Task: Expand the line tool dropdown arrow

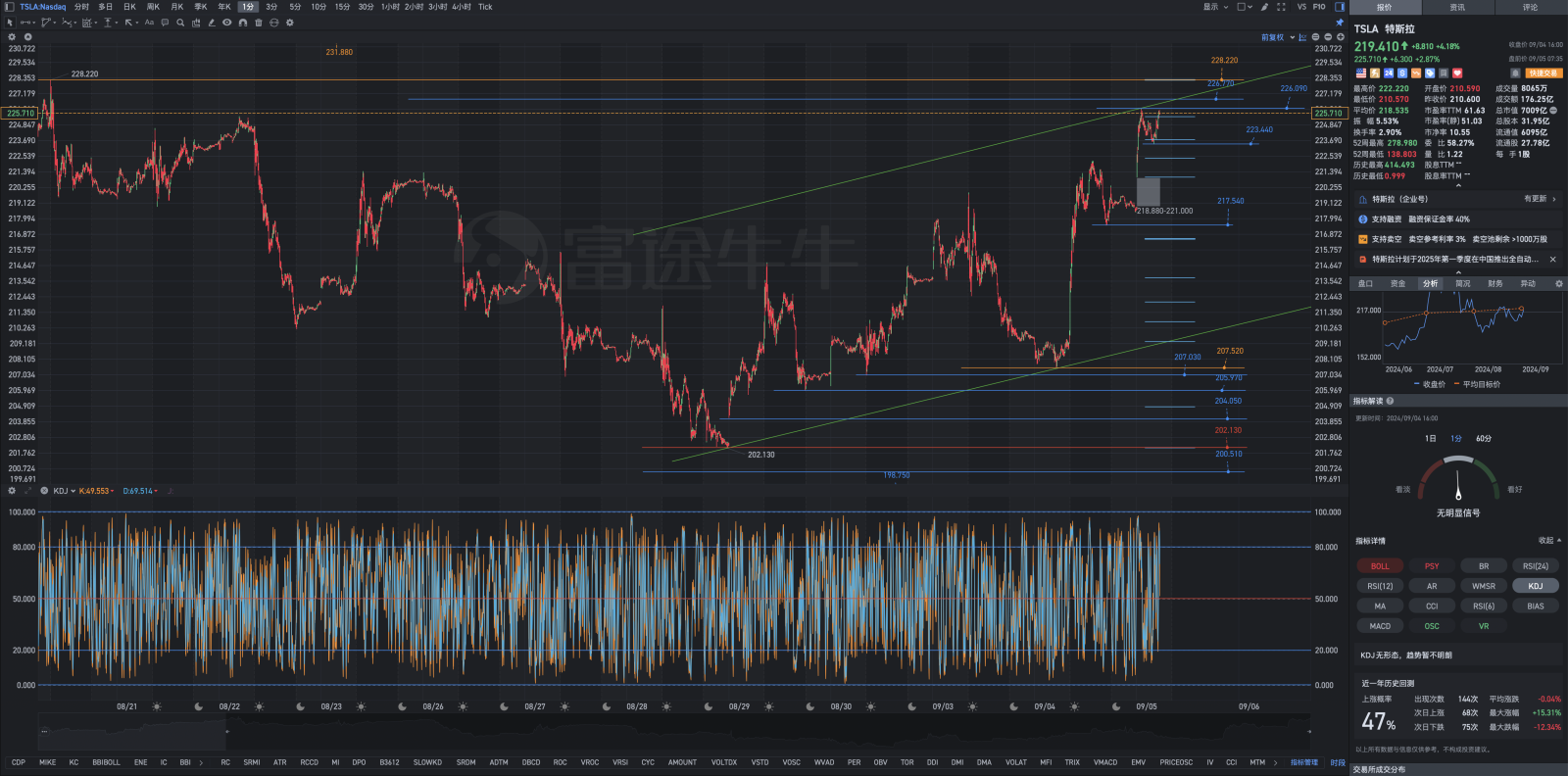Action: pos(34,23)
